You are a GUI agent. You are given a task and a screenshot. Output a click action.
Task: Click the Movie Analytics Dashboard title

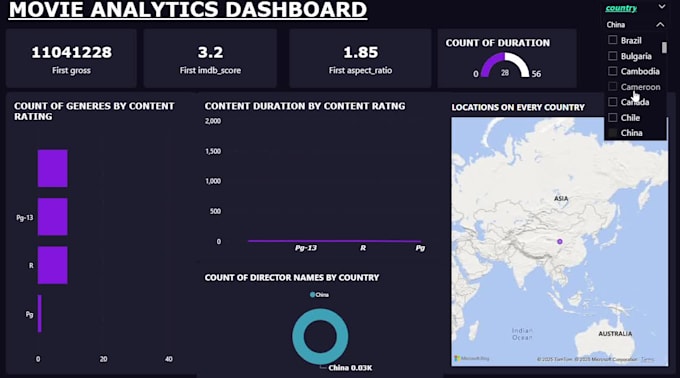[188, 10]
